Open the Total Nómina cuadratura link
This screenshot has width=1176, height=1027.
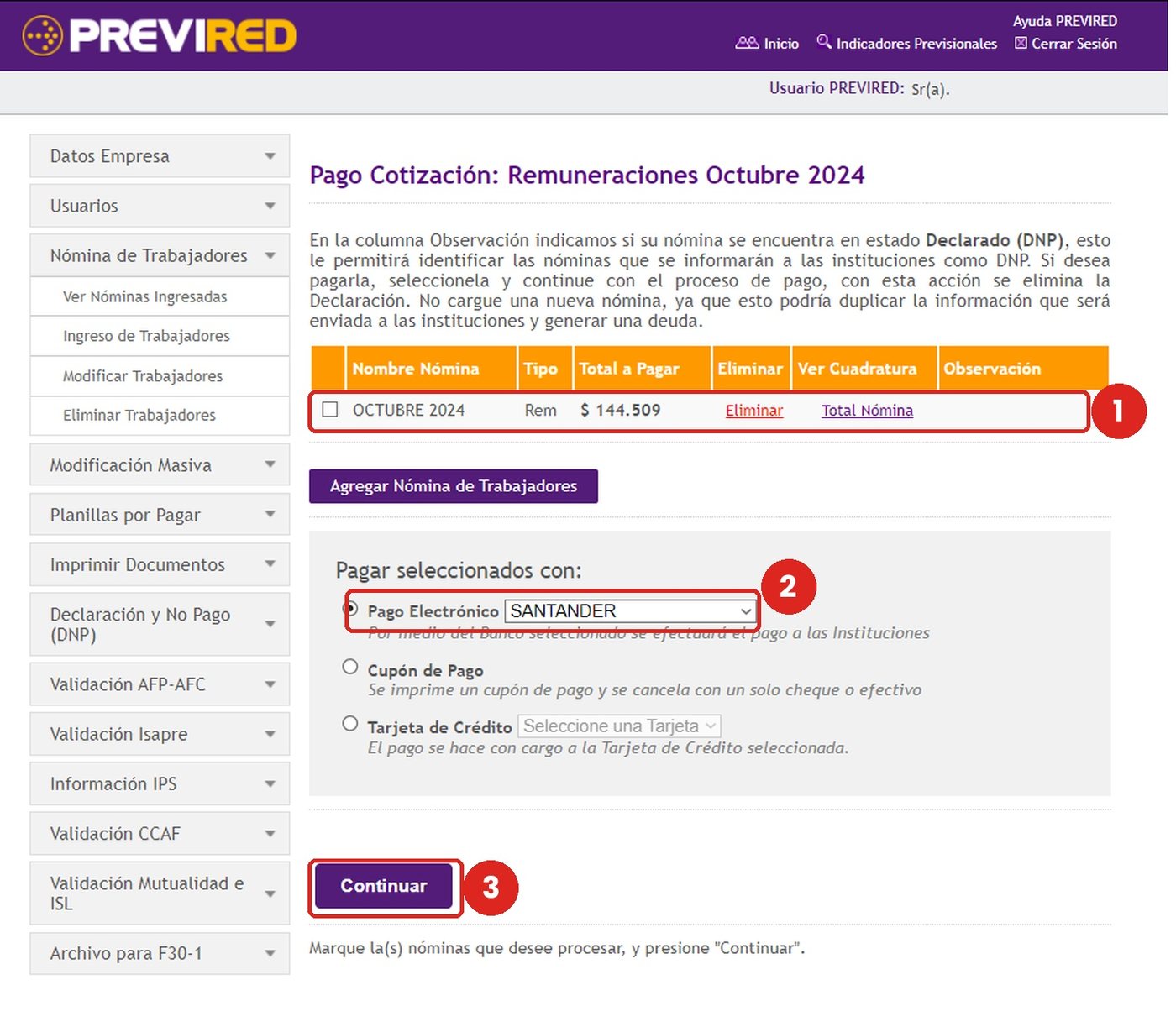coord(867,411)
